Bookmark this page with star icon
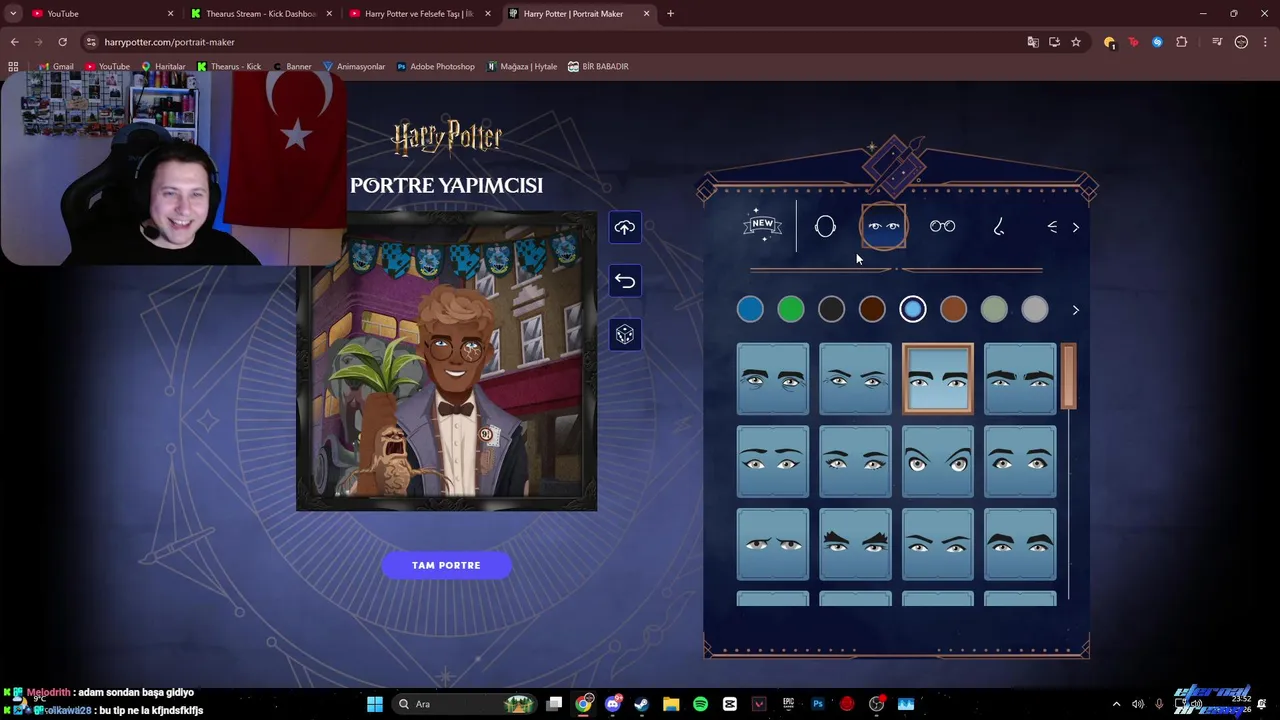The width and height of the screenshot is (1280, 720). pyautogui.click(x=1076, y=42)
